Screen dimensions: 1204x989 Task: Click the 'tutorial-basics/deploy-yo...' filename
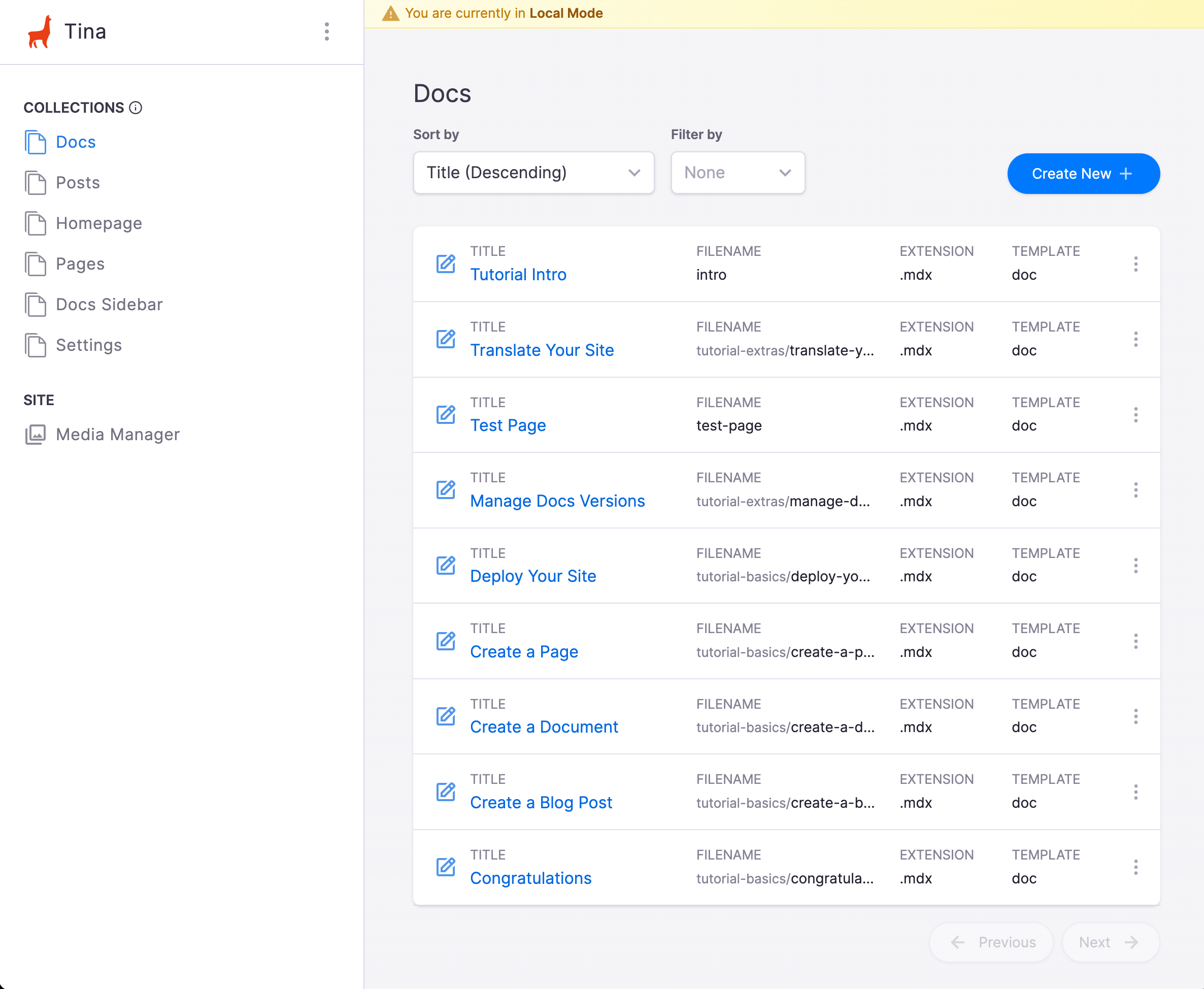[x=783, y=577]
